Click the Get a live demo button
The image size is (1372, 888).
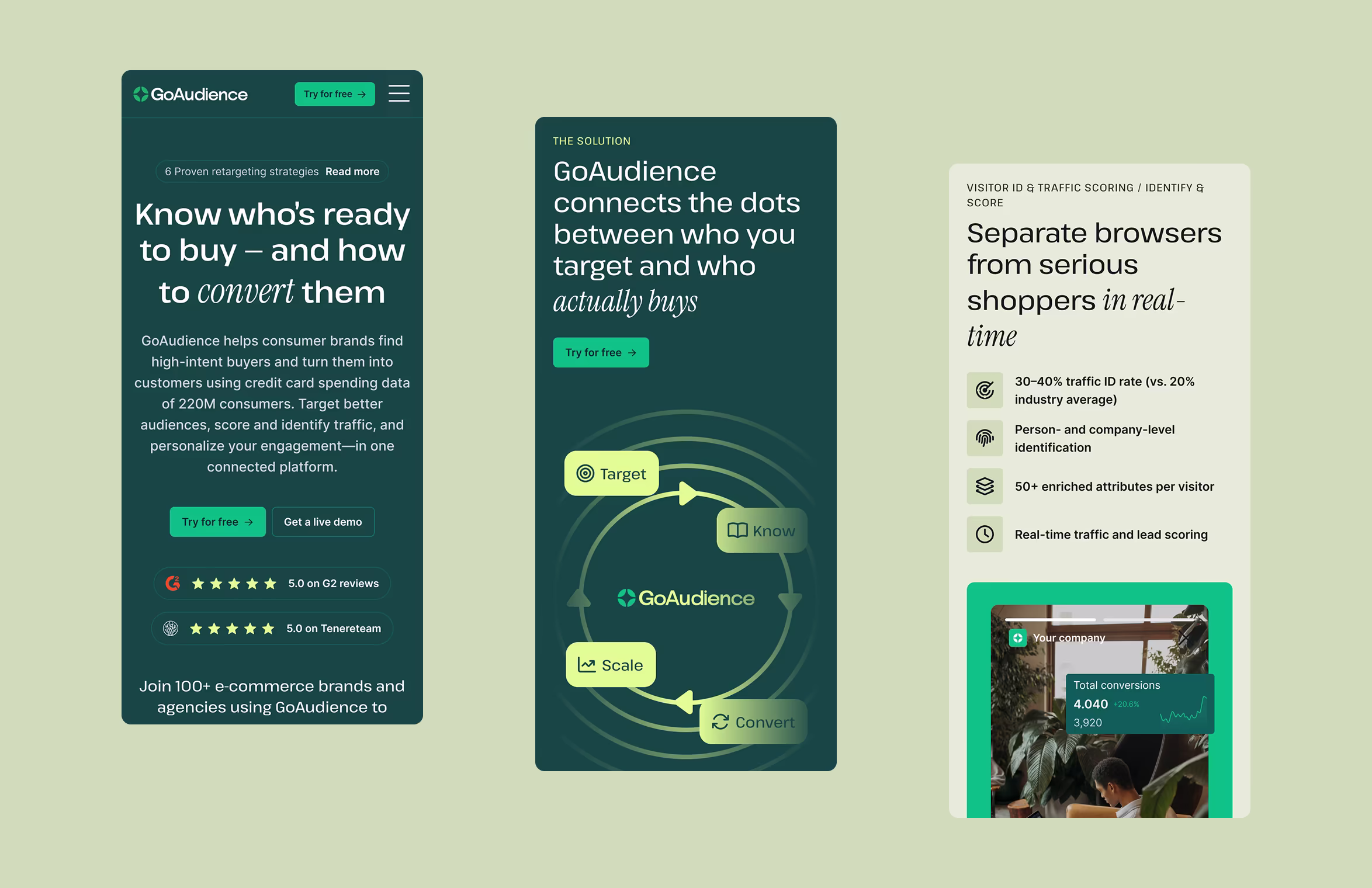[x=323, y=522]
